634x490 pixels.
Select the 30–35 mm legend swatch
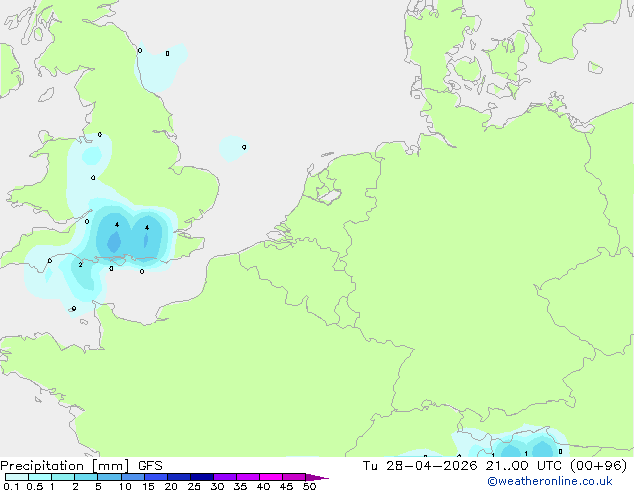point(224,477)
